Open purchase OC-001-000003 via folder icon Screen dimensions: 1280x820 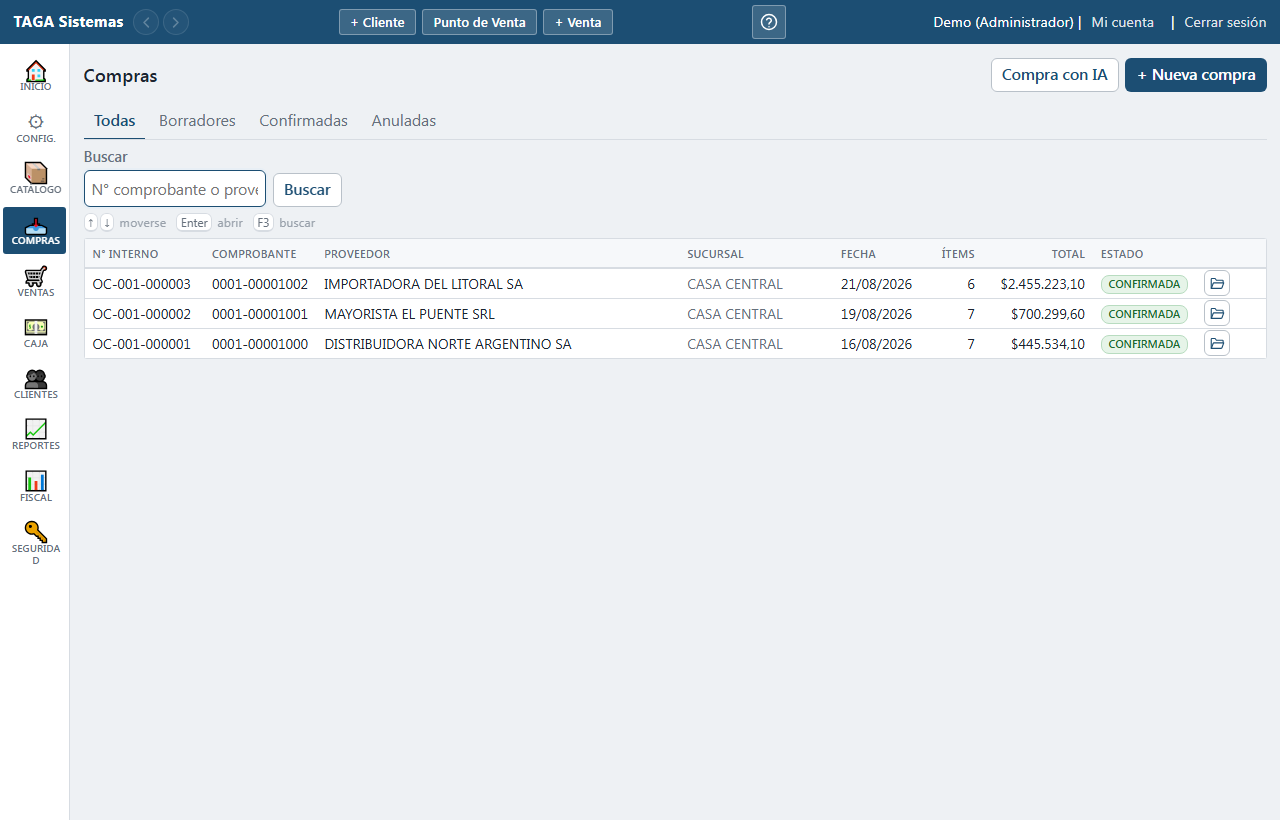pos(1217,284)
